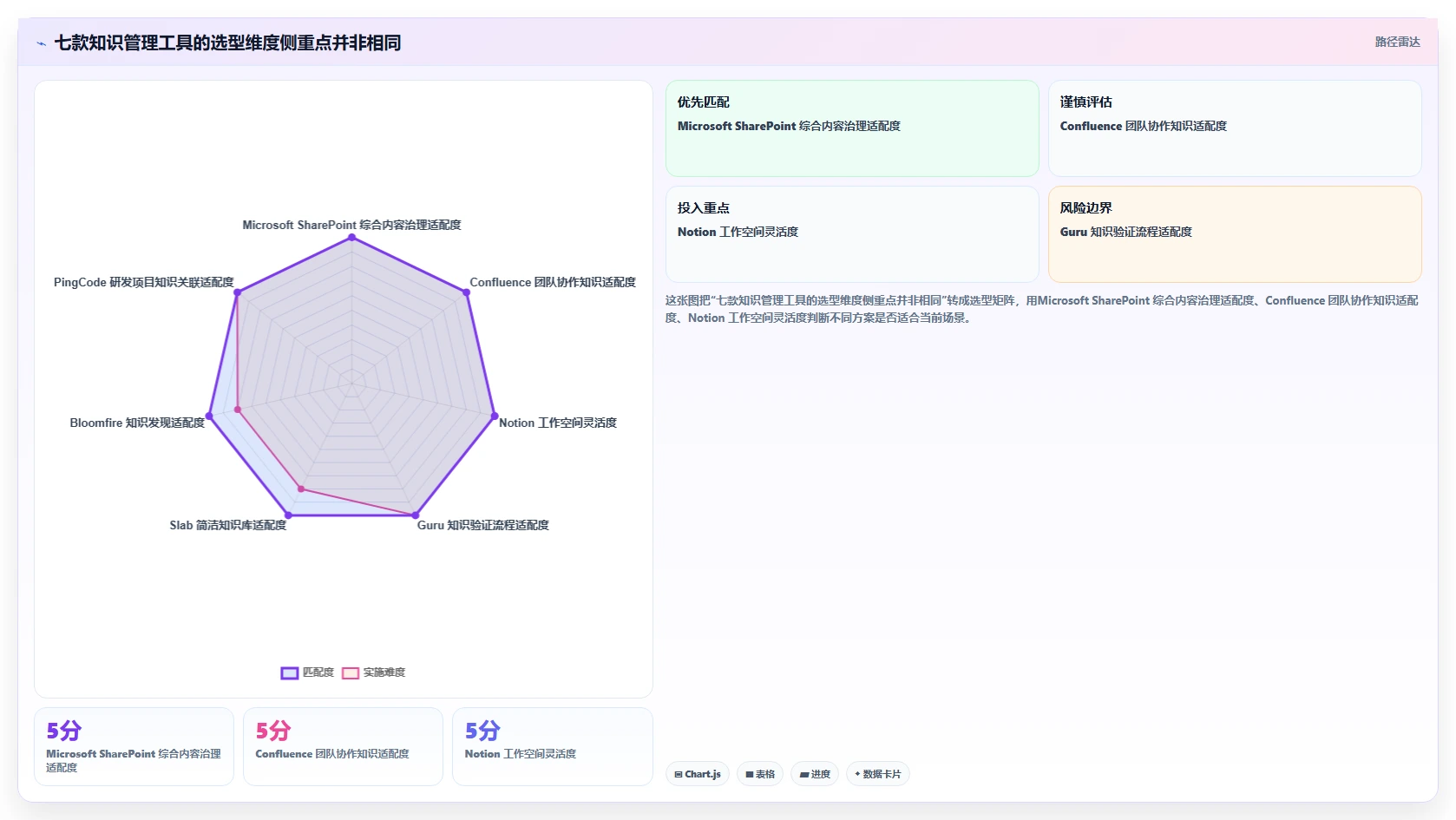Click the radar data point at Microsoft SharePoint
The width and height of the screenshot is (1456, 820).
coord(351,237)
